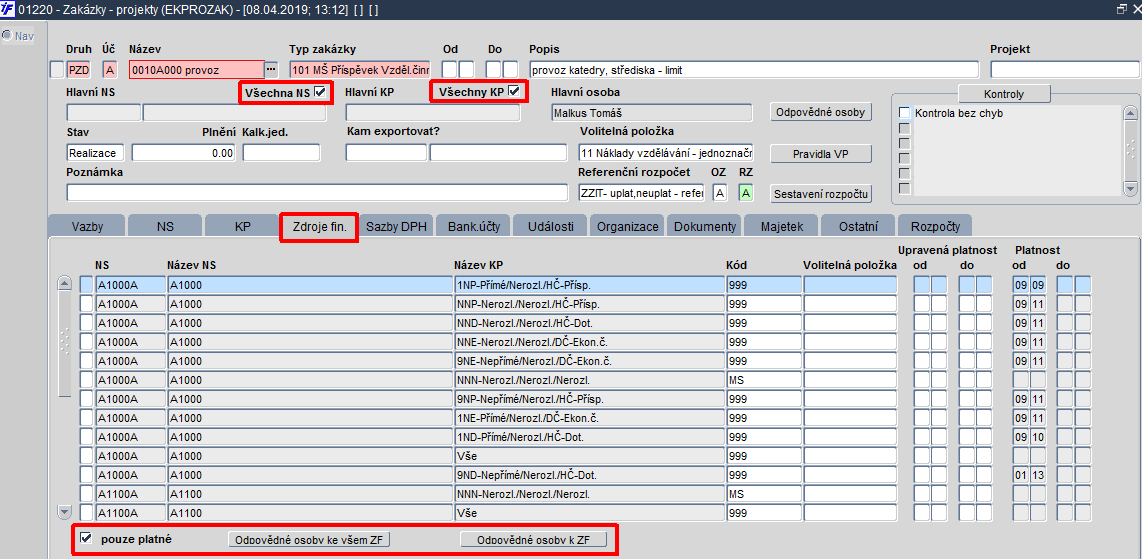Screen dimensions: 1142x559
Task: Click the Odpovědné osoby k ZF button
Action: [532, 539]
